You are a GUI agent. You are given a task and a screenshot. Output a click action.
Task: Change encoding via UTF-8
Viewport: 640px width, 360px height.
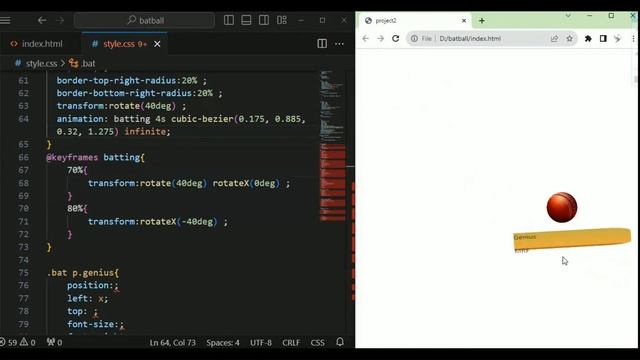[x=261, y=342]
